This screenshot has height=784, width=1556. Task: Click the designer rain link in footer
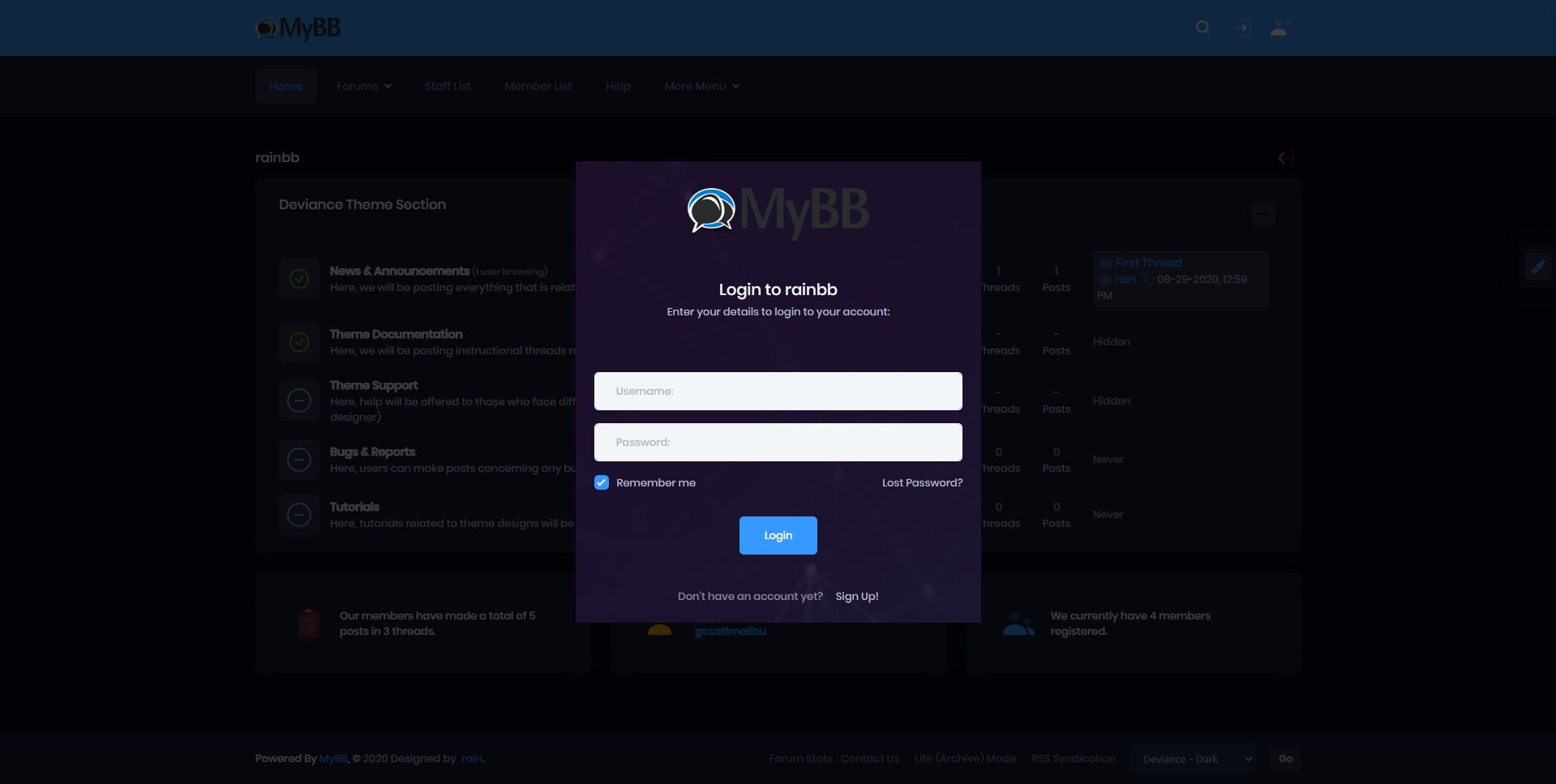tap(472, 759)
